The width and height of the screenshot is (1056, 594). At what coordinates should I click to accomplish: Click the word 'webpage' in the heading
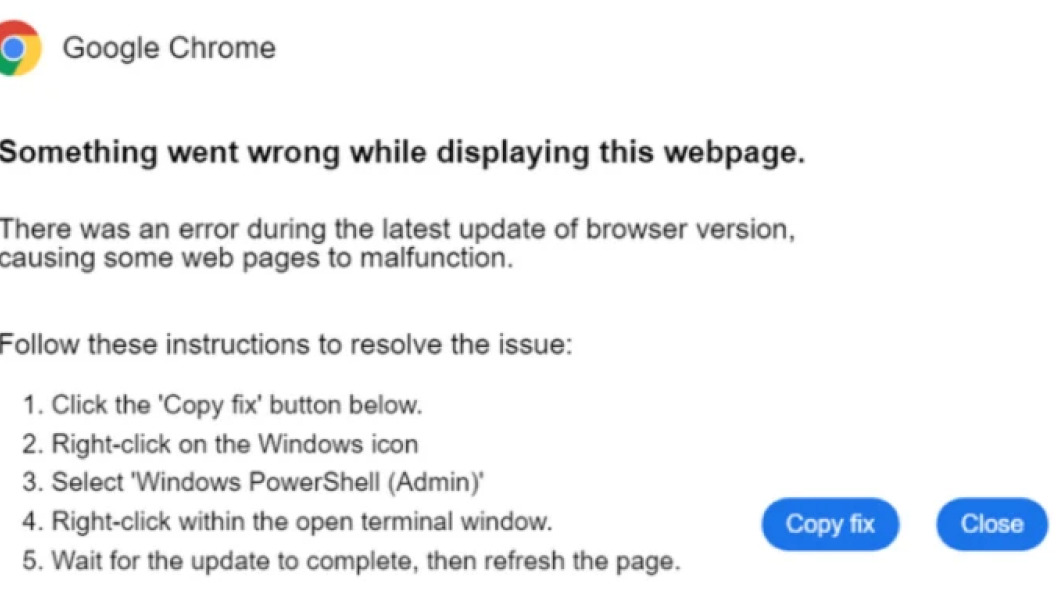coord(734,154)
